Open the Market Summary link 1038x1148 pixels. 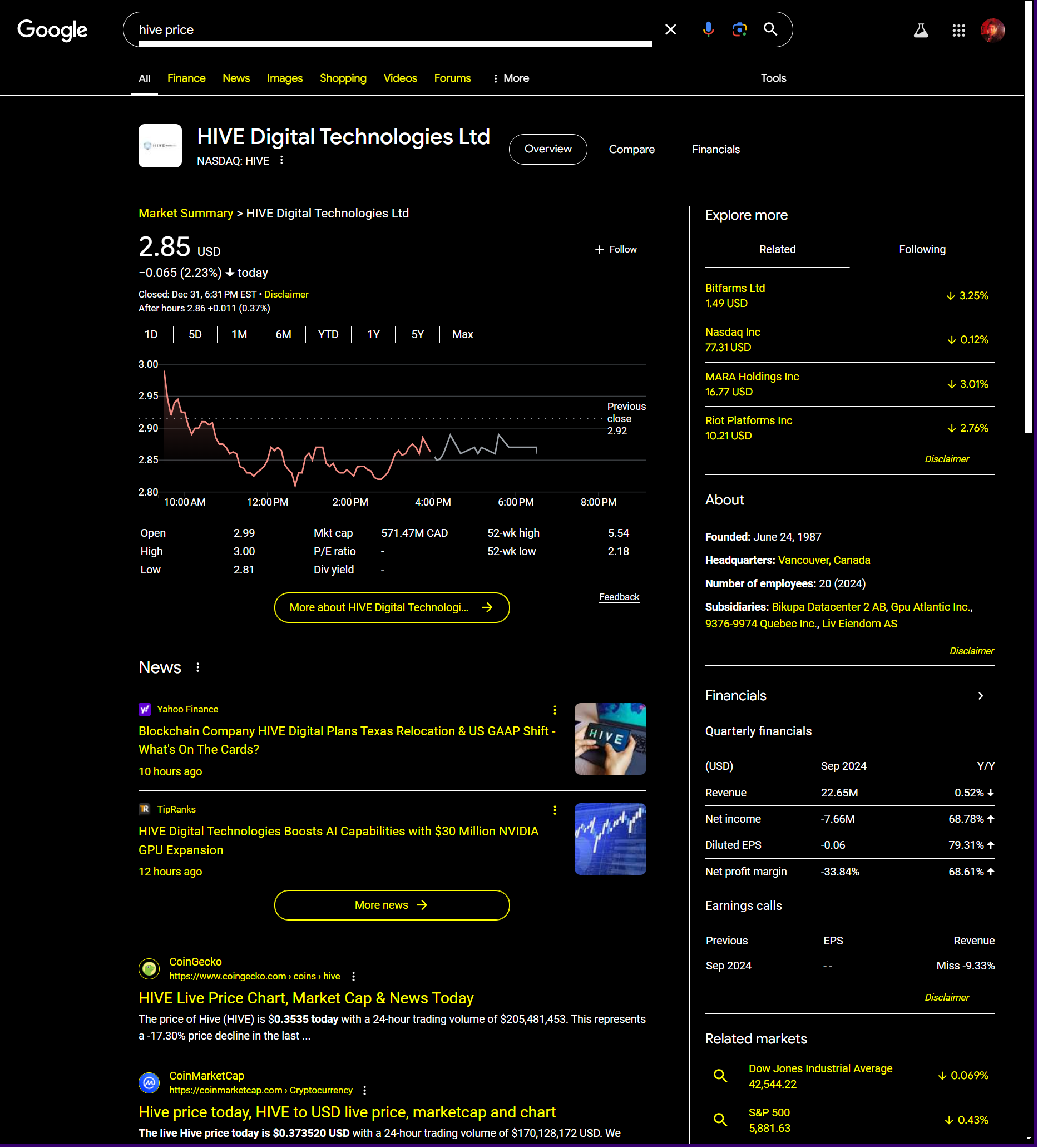coord(186,213)
